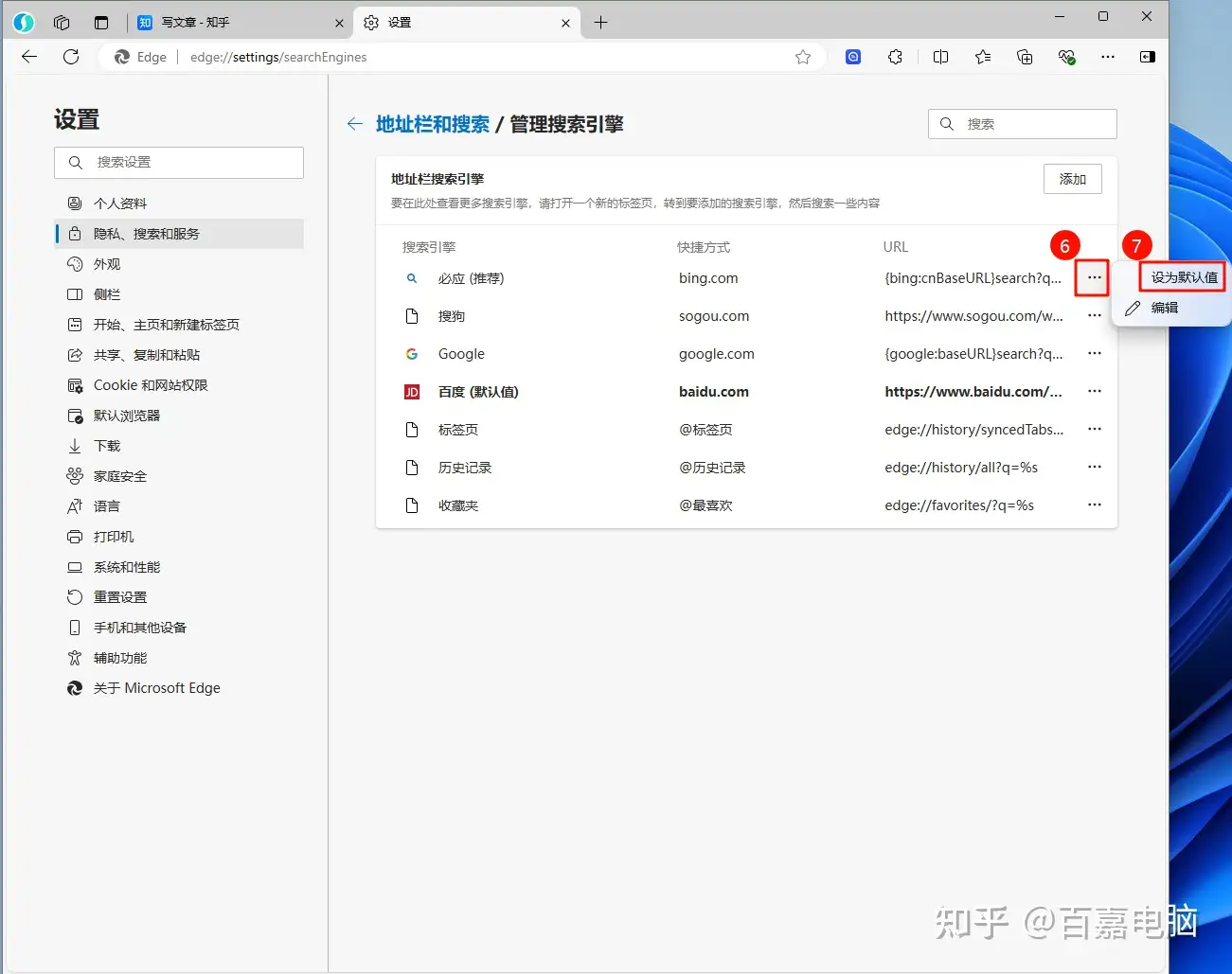The width and height of the screenshot is (1232, 974).
Task: Open more actions for 百度 row
Action: point(1095,391)
